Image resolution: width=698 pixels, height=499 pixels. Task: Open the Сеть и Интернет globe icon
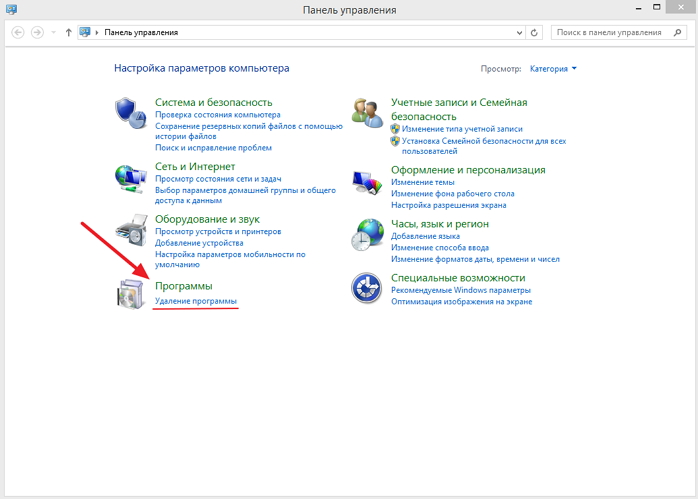tap(130, 178)
